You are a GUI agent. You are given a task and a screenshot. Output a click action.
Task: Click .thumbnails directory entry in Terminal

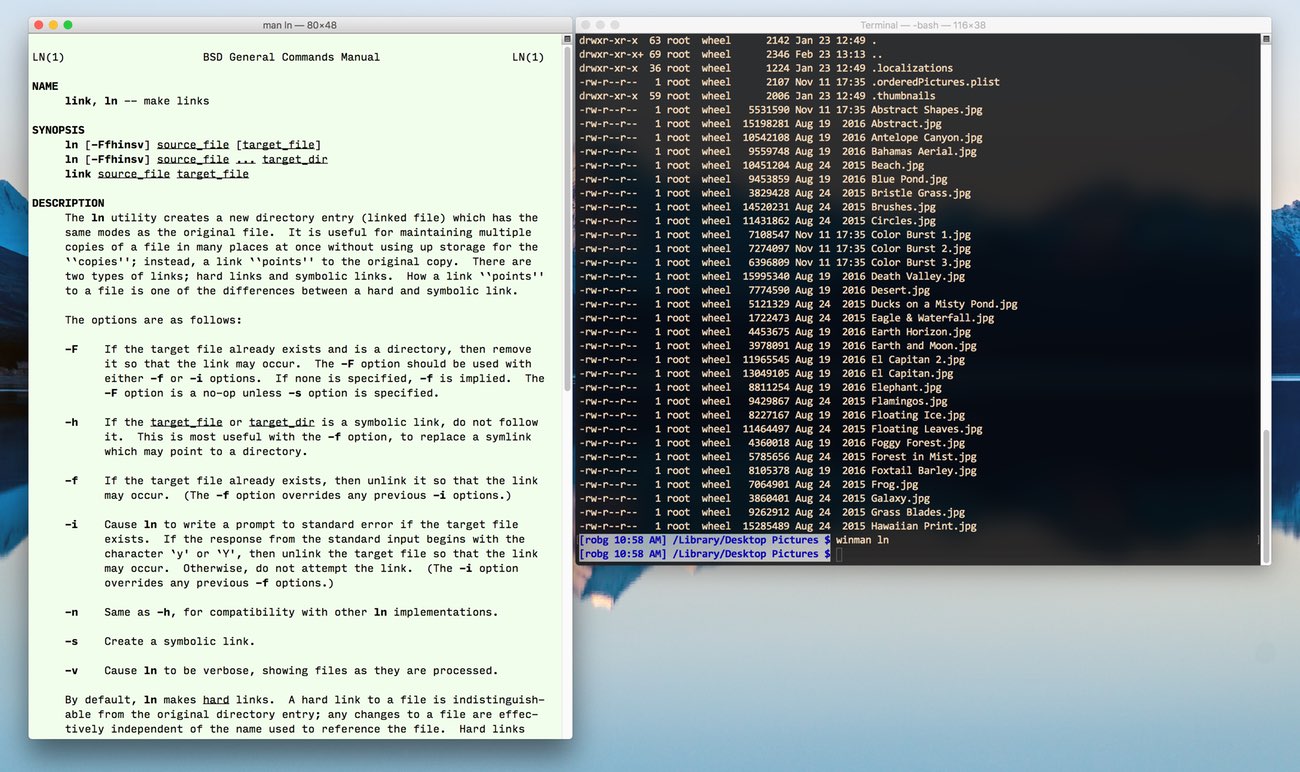click(x=903, y=96)
